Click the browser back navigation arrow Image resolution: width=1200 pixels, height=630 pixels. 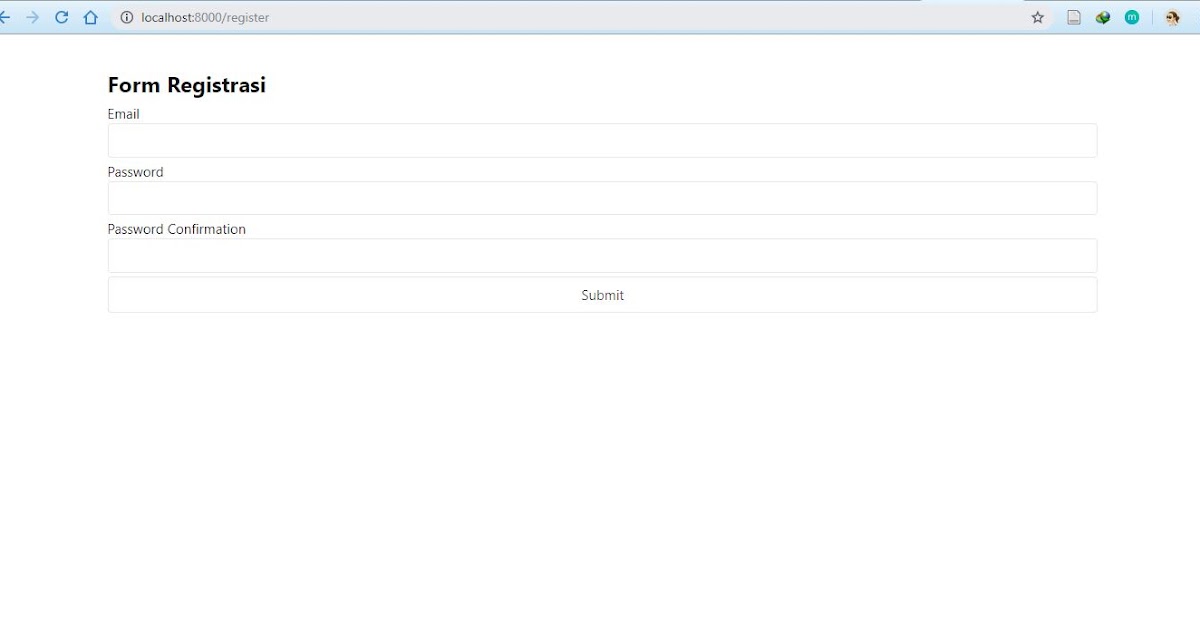[8, 17]
